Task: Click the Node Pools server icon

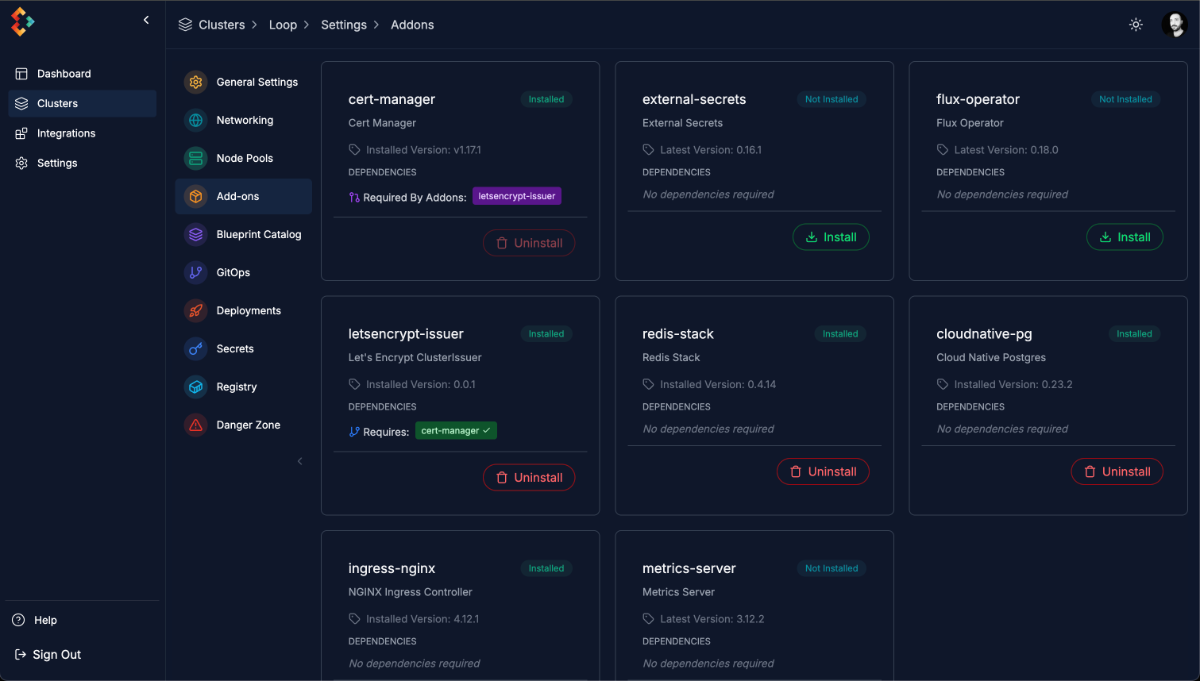Action: [x=196, y=158]
